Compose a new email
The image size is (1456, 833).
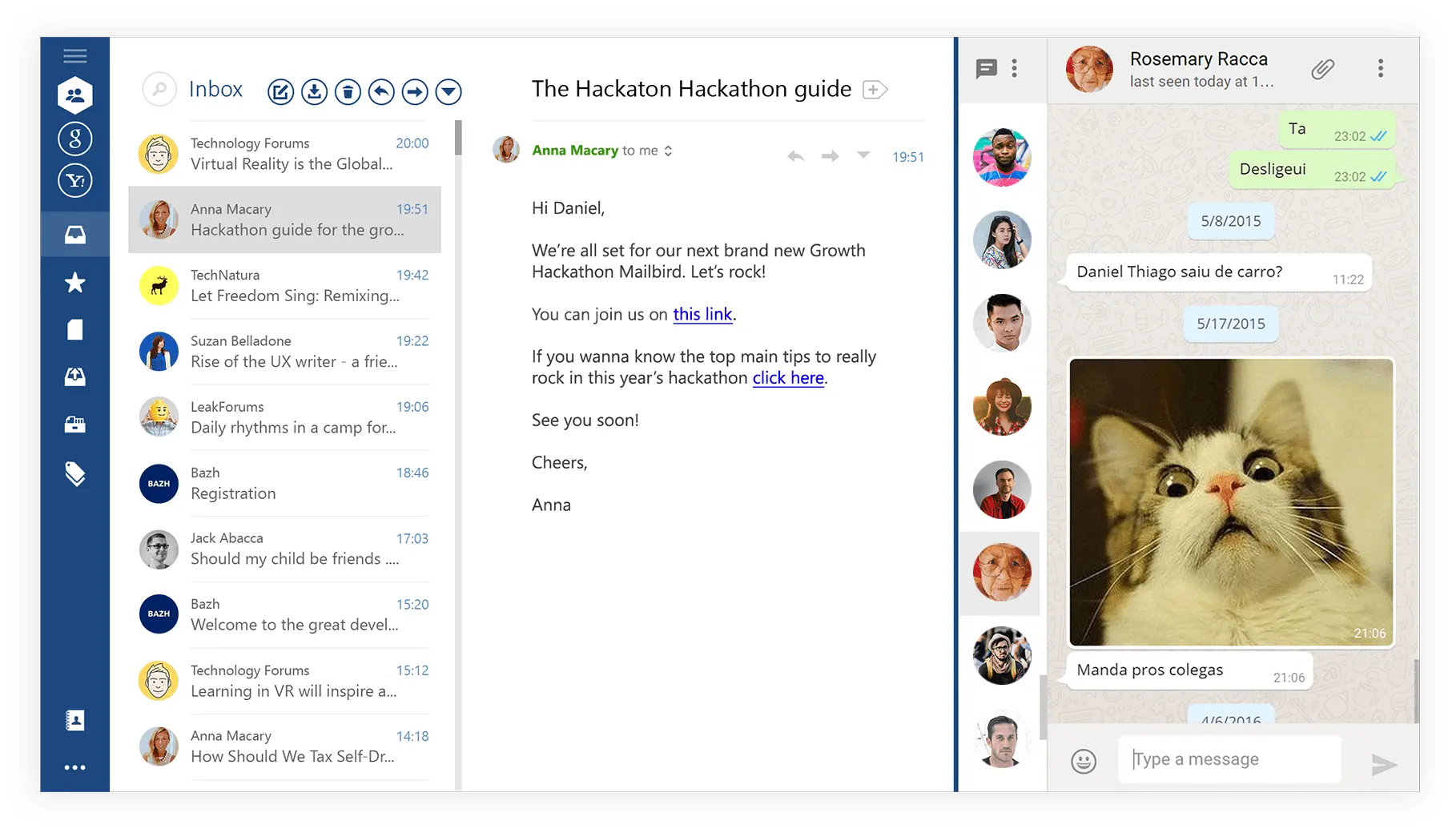point(280,92)
